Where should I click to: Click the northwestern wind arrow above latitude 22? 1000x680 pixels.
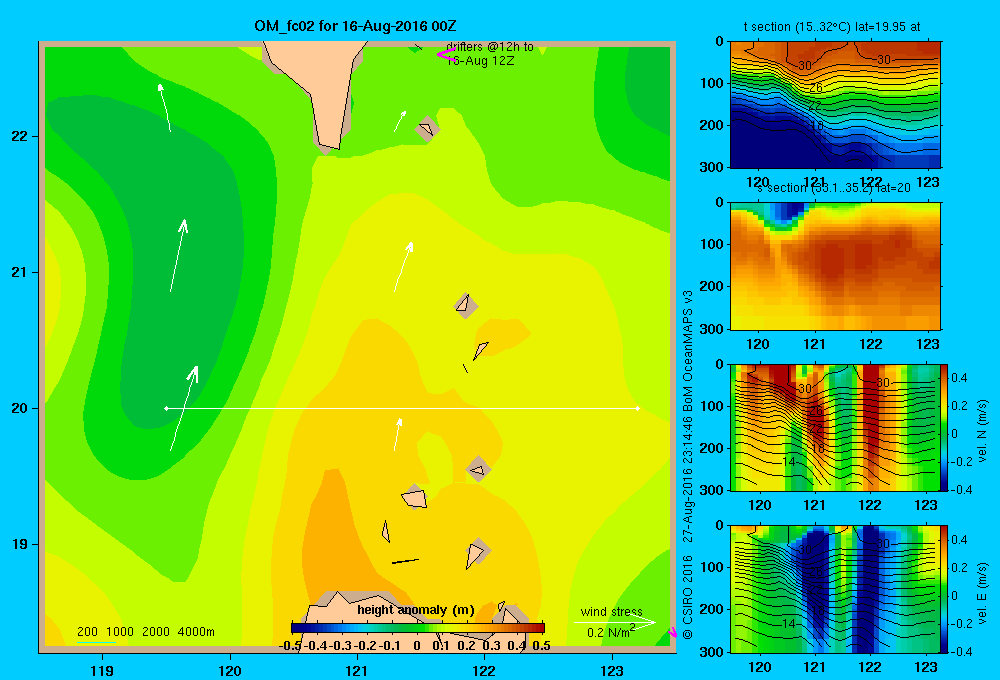tap(165, 107)
